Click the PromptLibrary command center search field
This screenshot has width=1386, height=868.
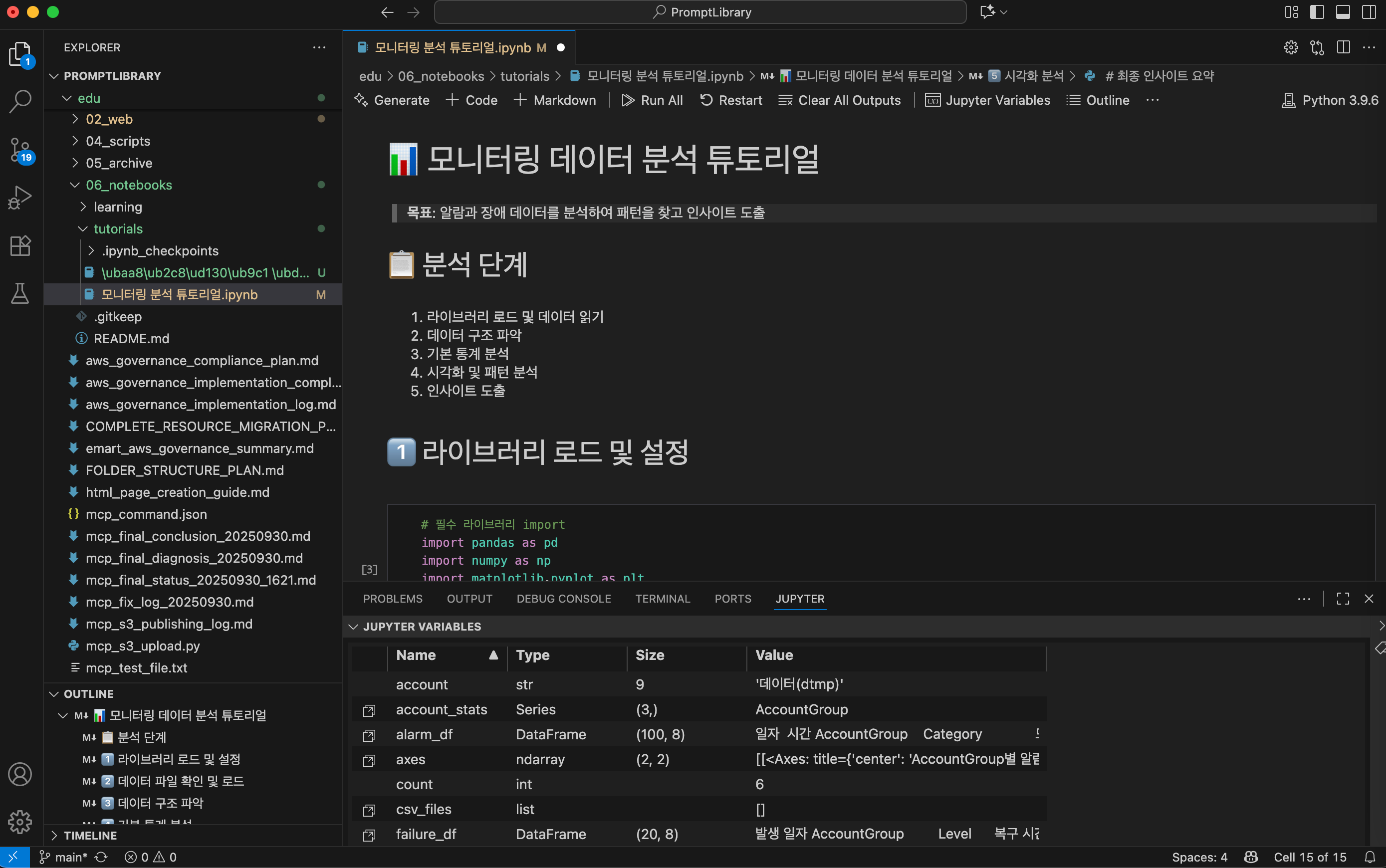(700, 12)
